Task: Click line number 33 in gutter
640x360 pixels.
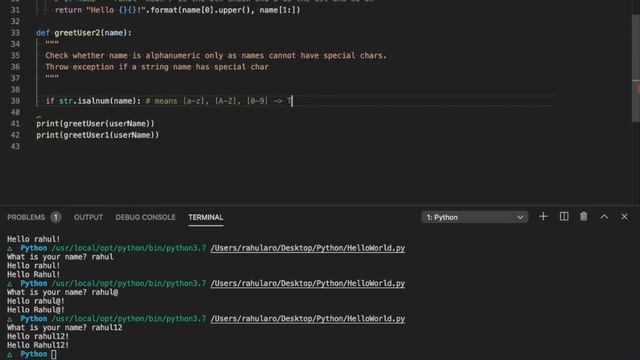Action: point(15,33)
